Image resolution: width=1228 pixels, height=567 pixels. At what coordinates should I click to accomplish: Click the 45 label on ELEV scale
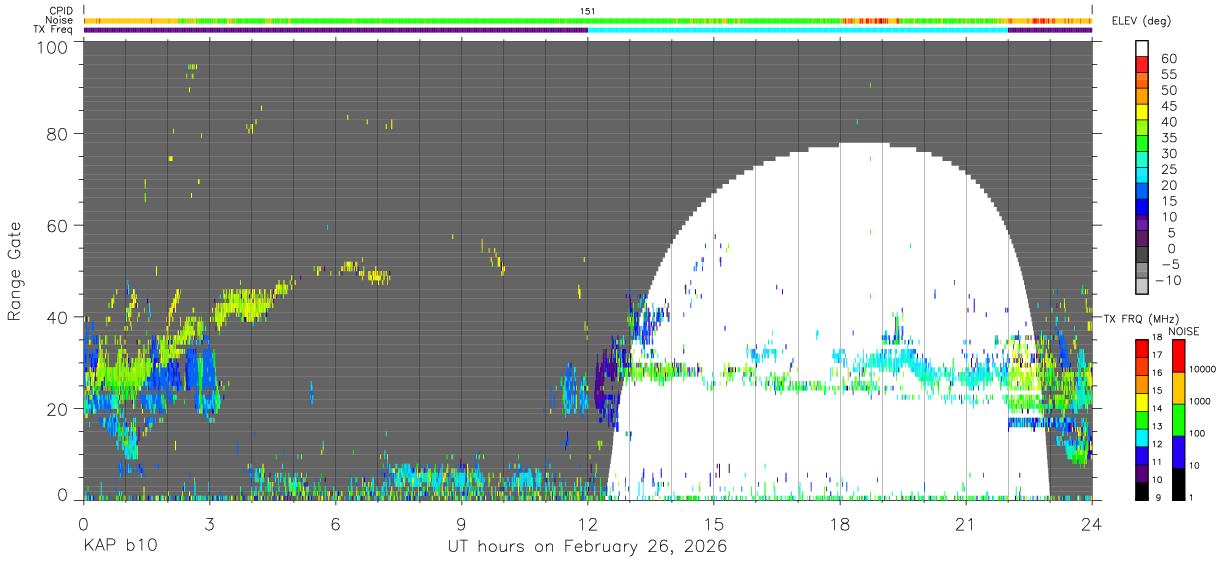[1169, 106]
